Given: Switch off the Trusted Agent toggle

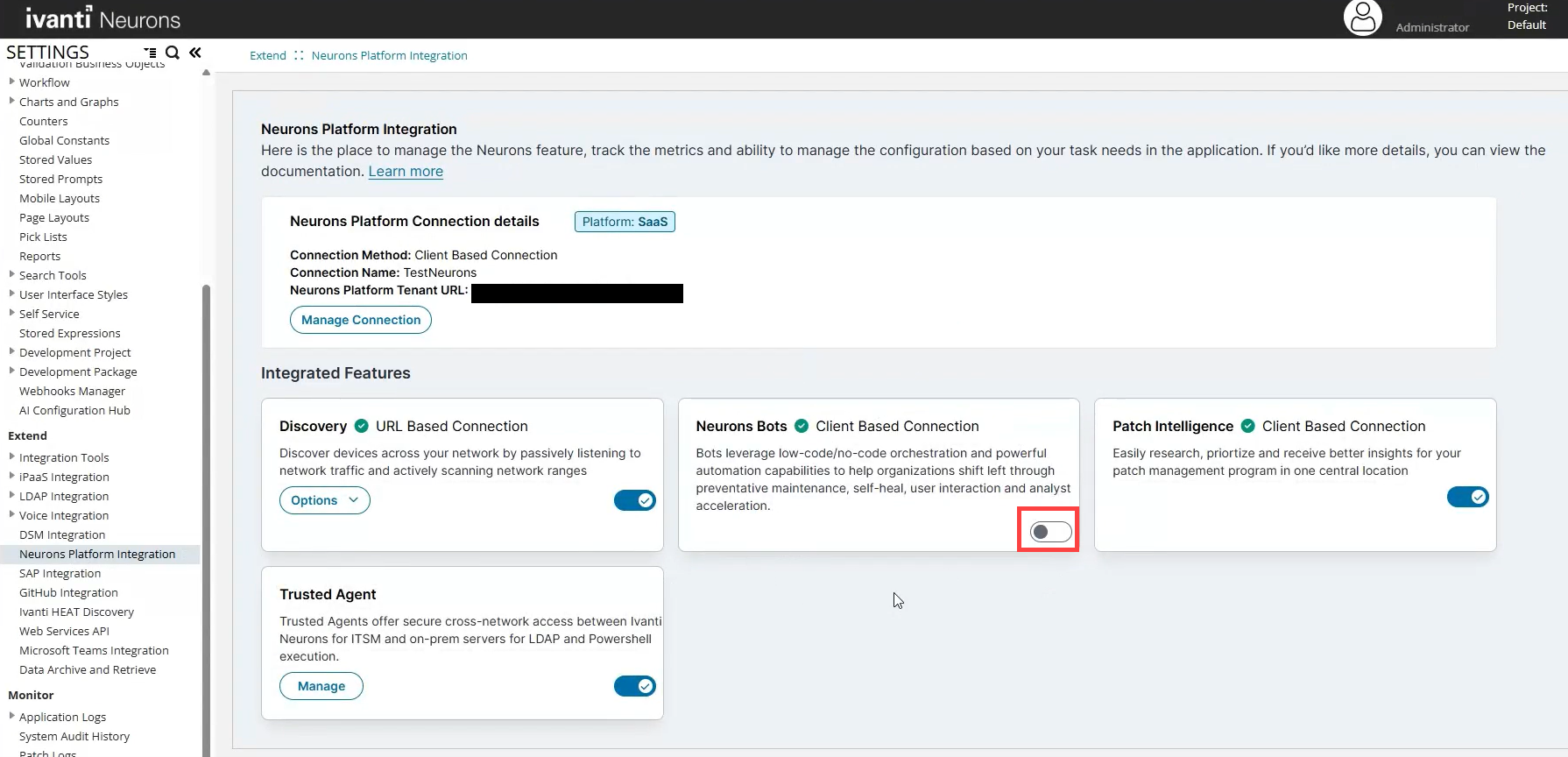Looking at the screenshot, I should (x=634, y=686).
